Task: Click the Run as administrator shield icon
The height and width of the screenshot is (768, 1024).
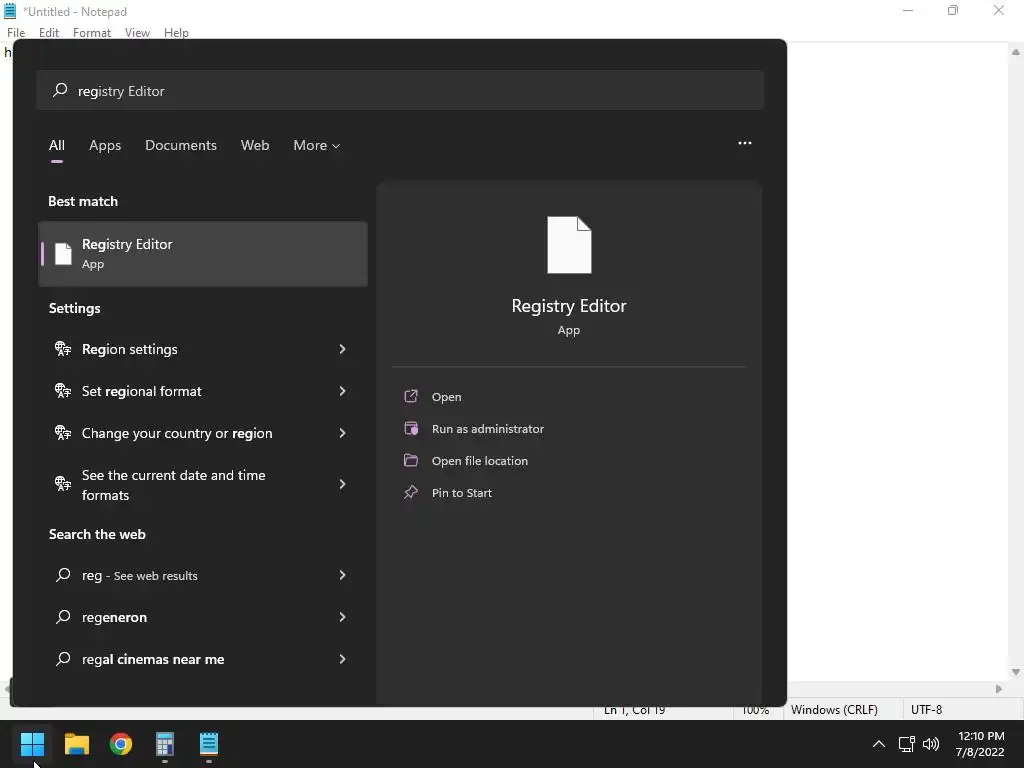Action: click(411, 428)
